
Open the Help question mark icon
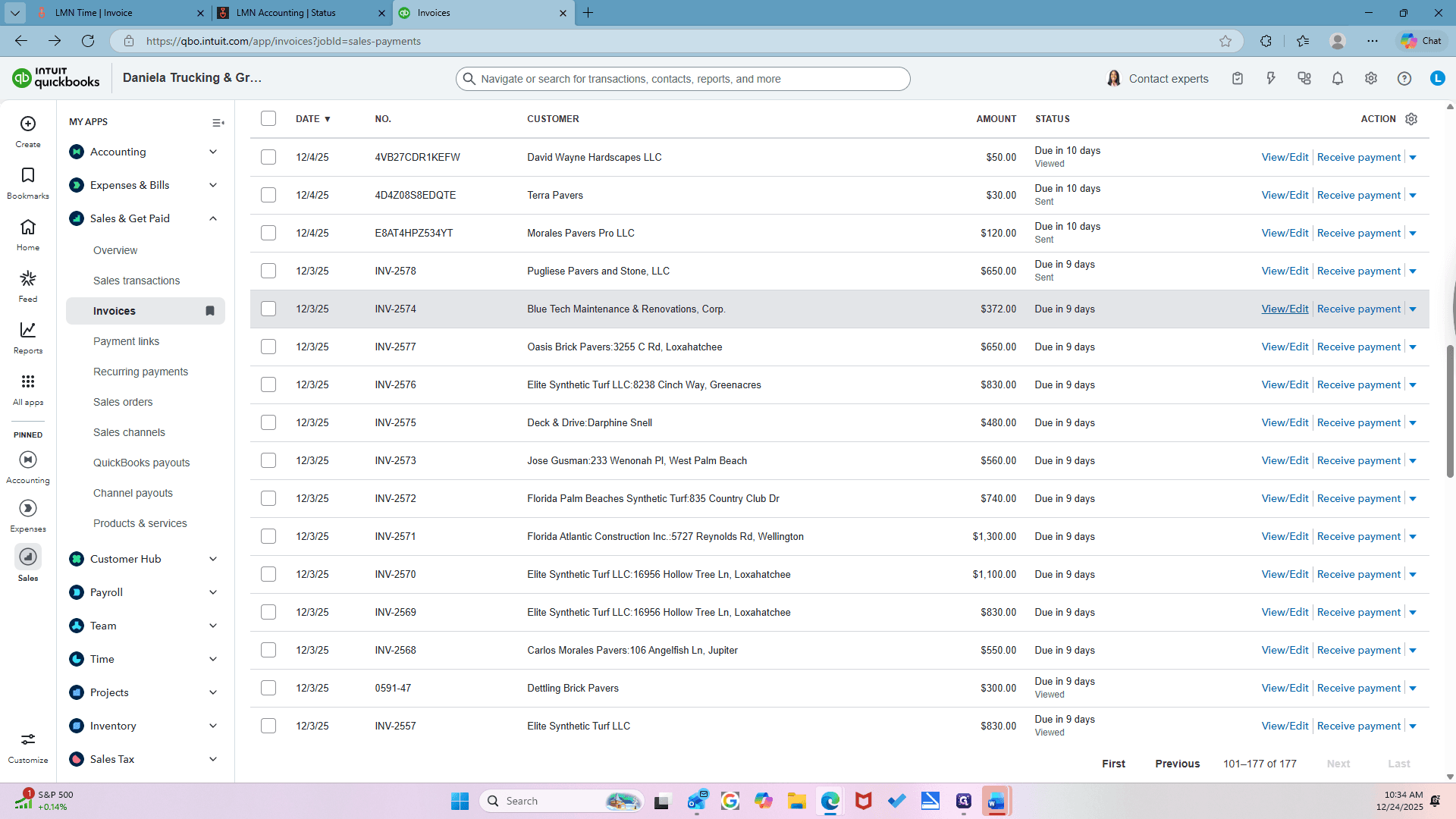point(1404,78)
